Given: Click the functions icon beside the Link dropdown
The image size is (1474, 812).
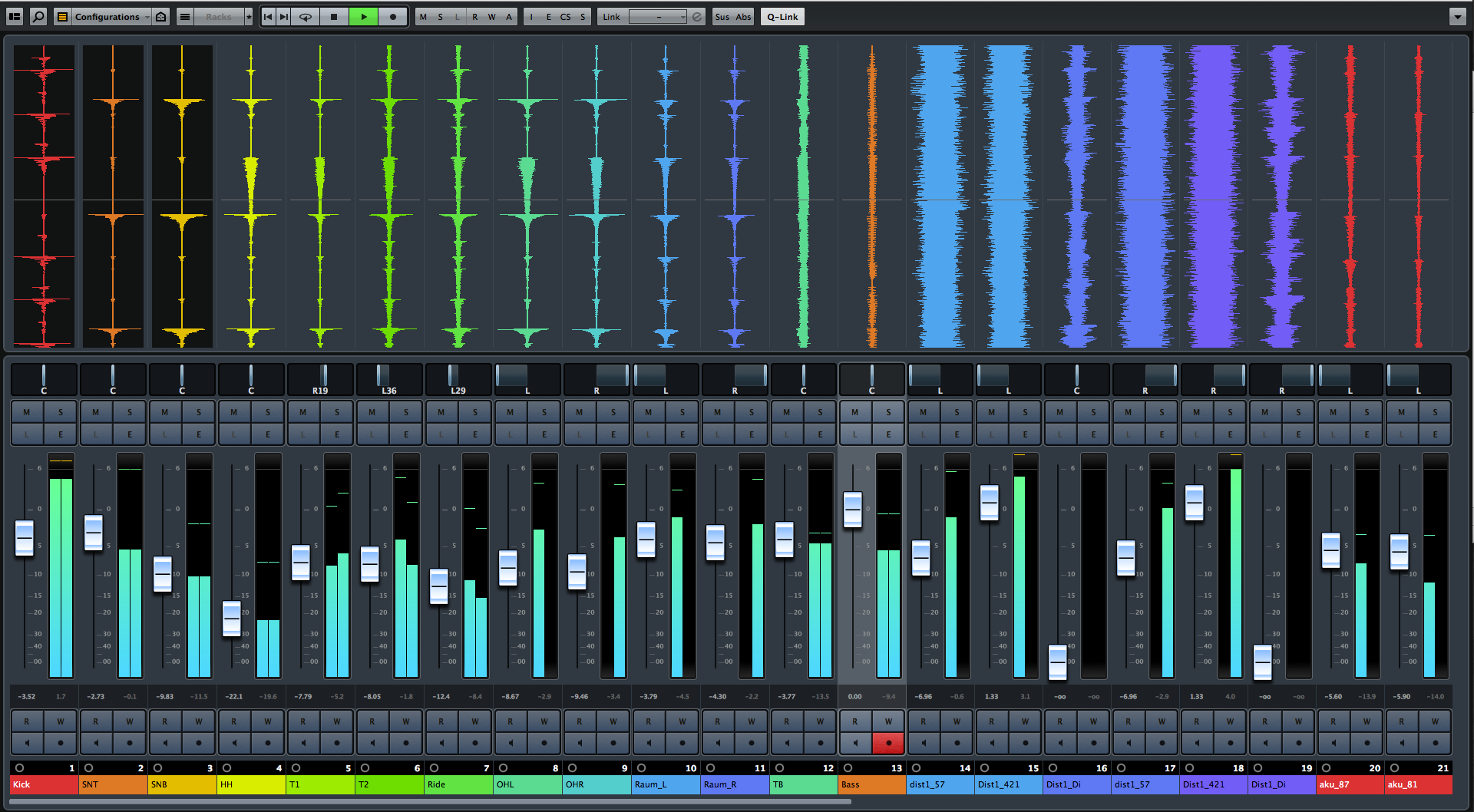Looking at the screenshot, I should 696,16.
